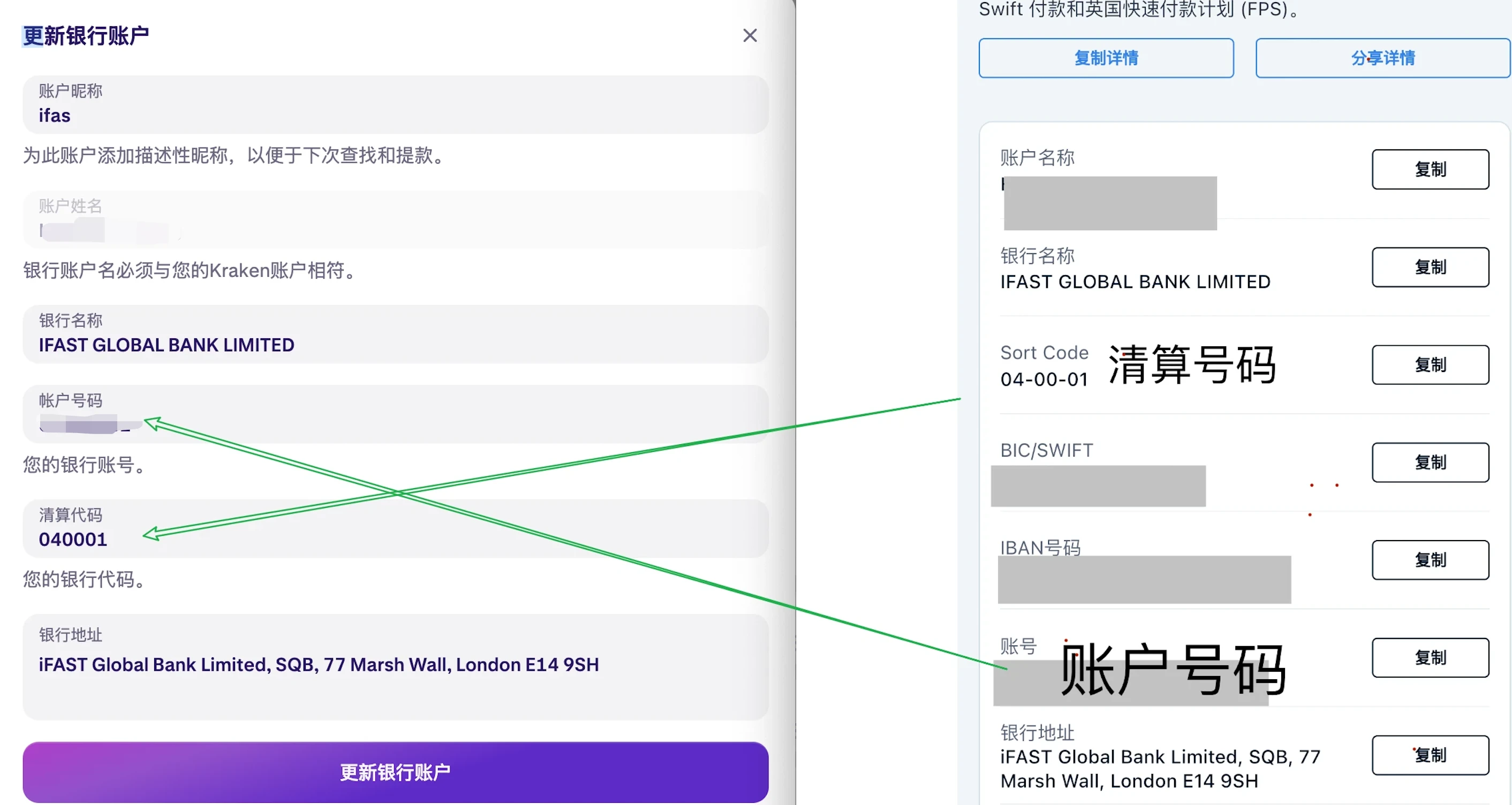This screenshot has height=805, width=1512.
Task: Copy the BIC/SWIFT code
Action: click(1430, 462)
